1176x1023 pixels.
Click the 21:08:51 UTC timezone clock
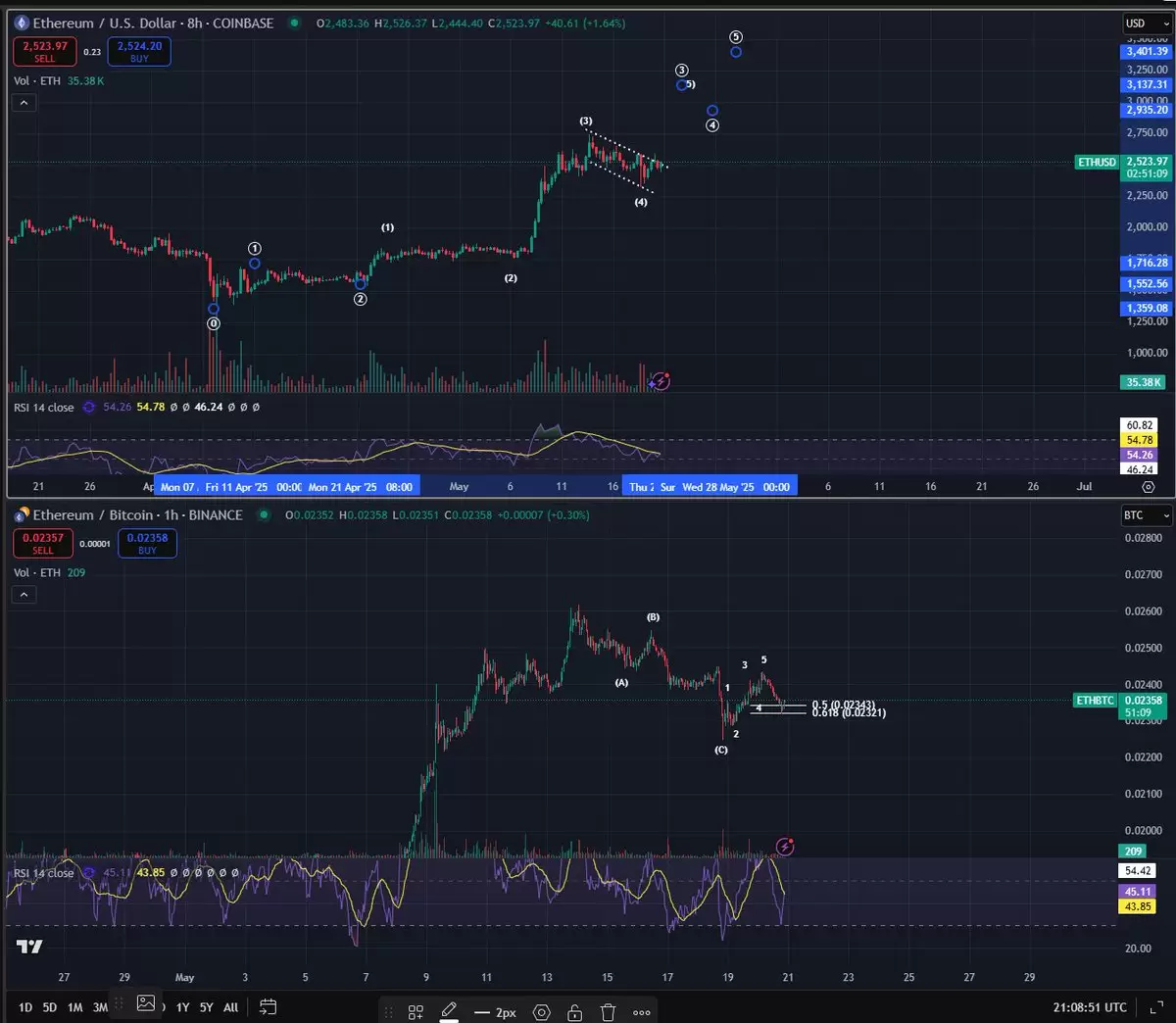(x=1090, y=1007)
